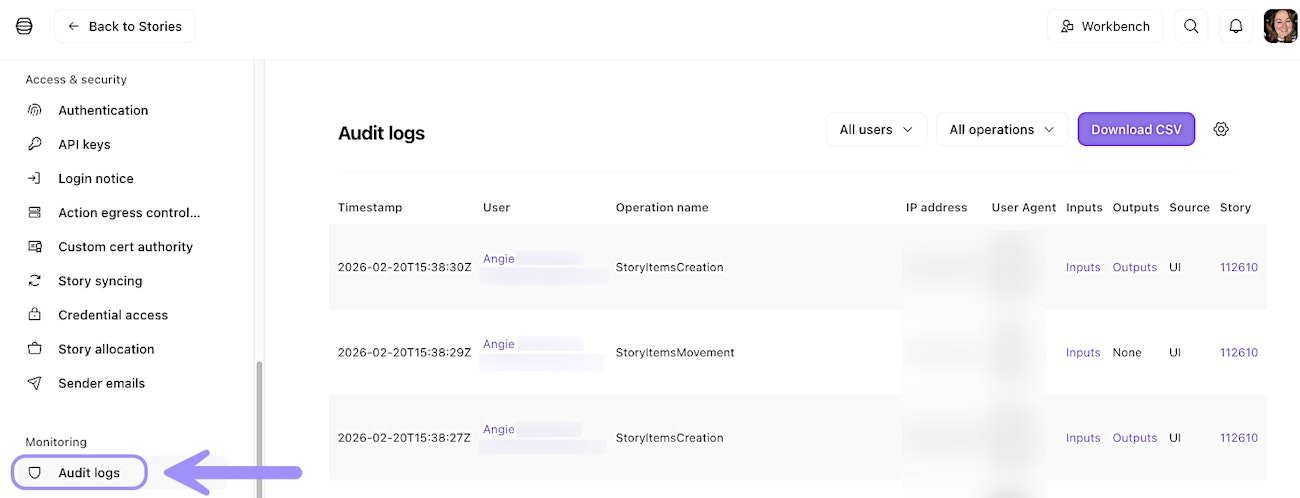
Task: Open the user profile avatar
Action: (1280, 27)
